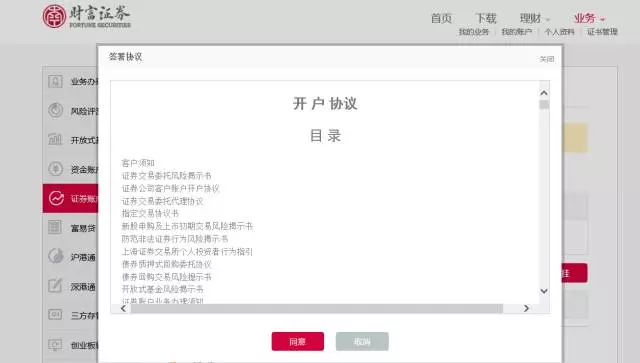
Task: Click 证券交易委托风险揭示书 contents entry
Action: click(167, 176)
